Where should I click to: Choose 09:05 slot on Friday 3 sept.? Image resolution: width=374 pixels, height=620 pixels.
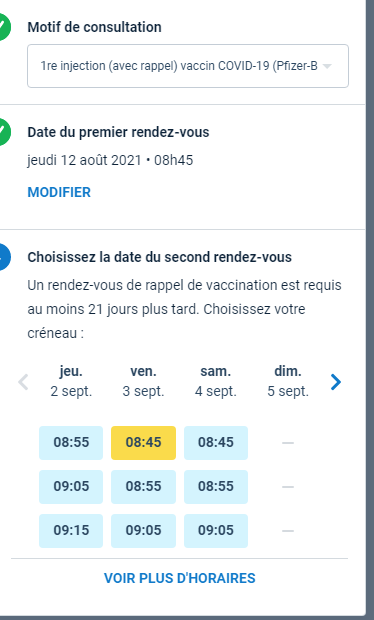pos(144,530)
